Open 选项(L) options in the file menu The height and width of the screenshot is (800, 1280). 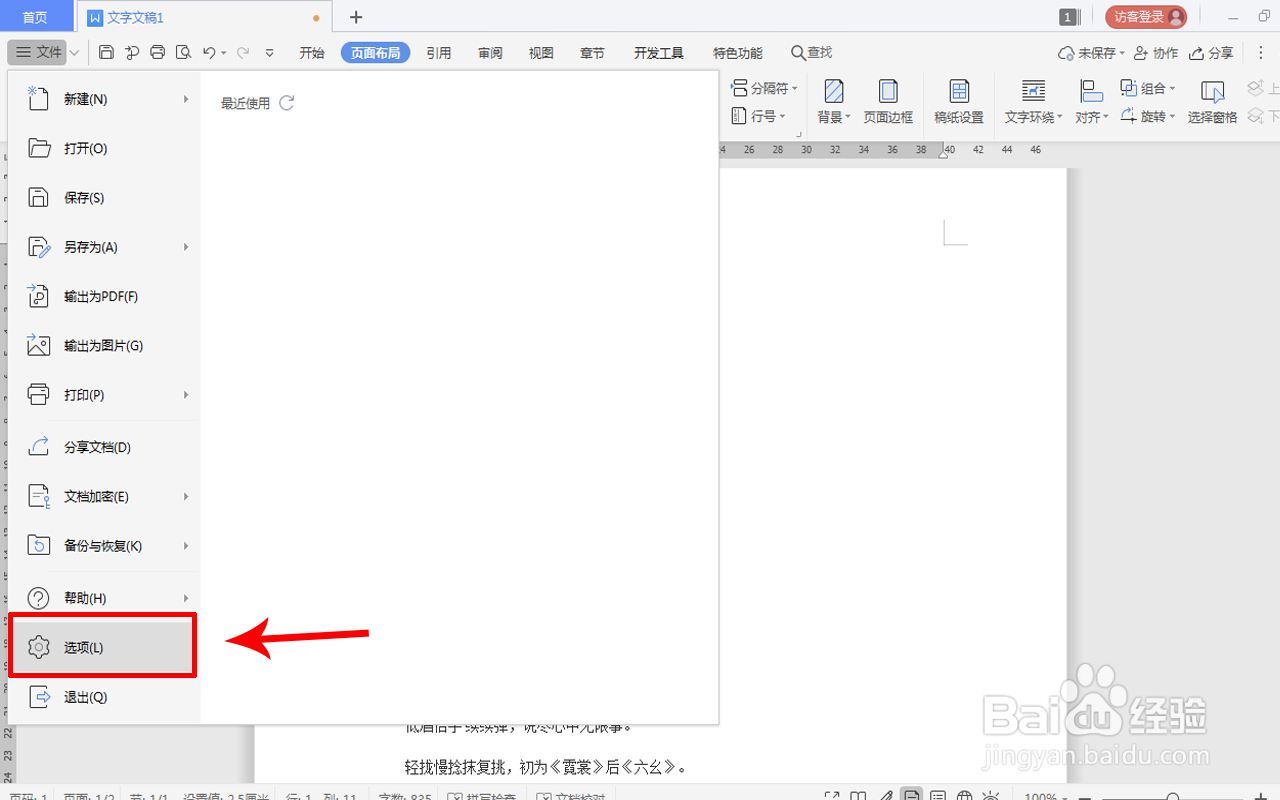104,648
